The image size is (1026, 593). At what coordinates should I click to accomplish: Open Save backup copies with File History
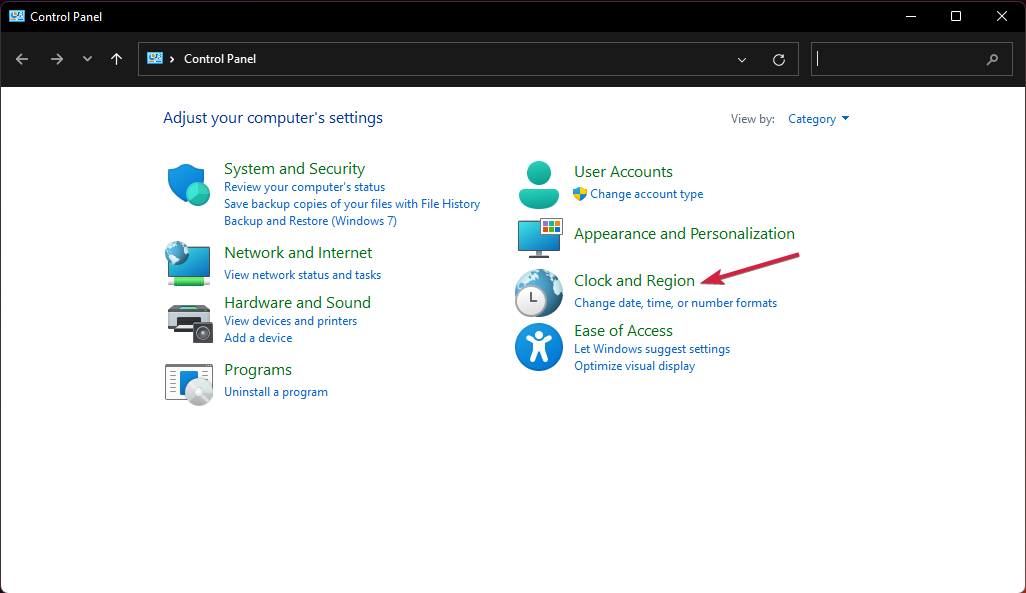click(x=352, y=204)
